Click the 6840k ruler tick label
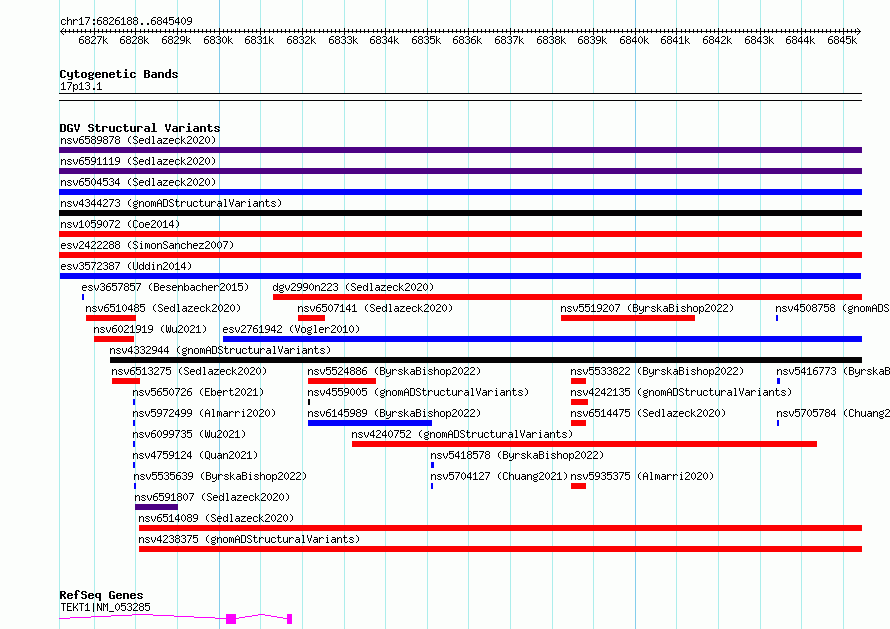The height and width of the screenshot is (629, 890). (x=633, y=40)
